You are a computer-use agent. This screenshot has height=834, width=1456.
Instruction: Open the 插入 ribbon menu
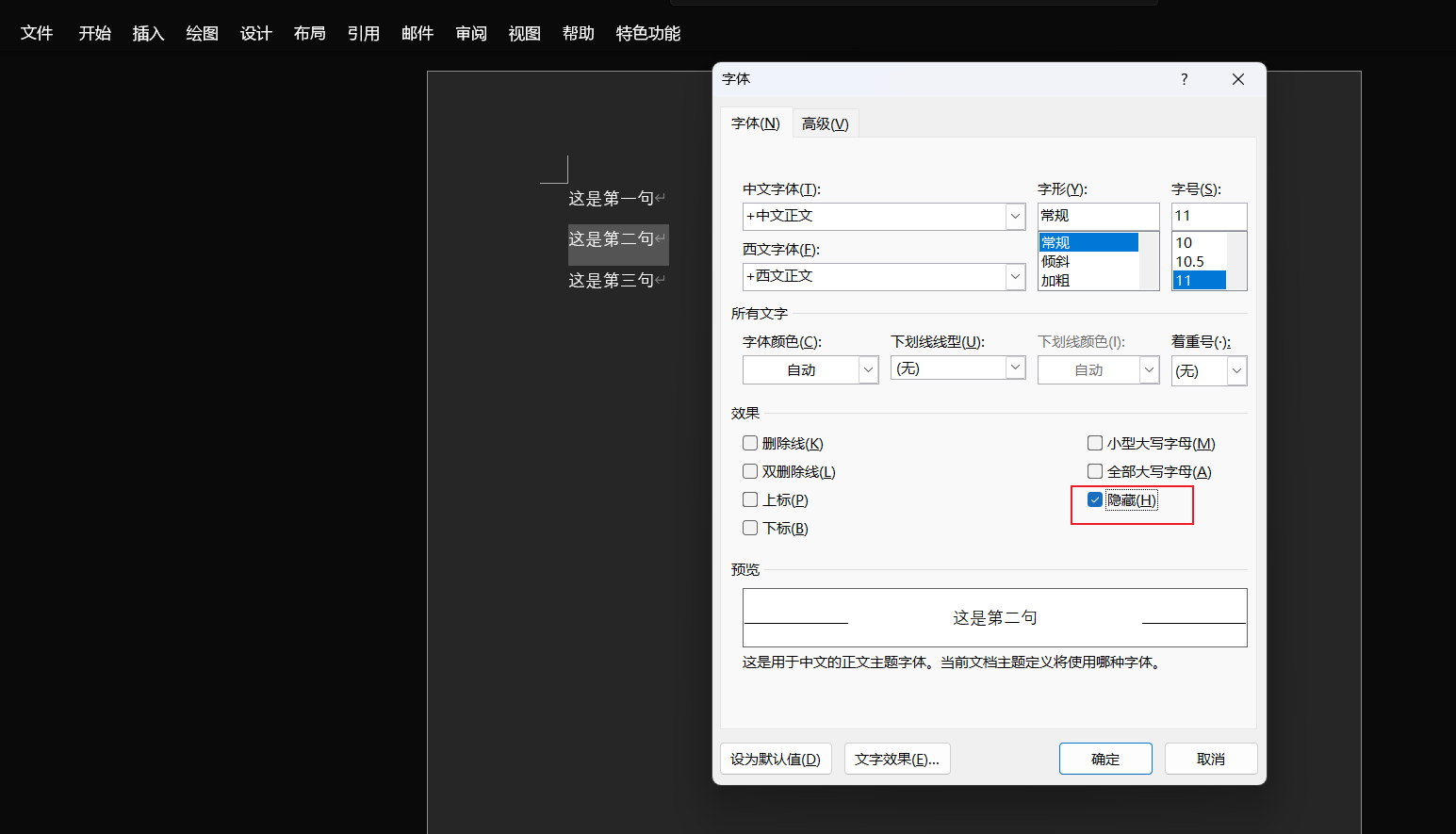(148, 34)
